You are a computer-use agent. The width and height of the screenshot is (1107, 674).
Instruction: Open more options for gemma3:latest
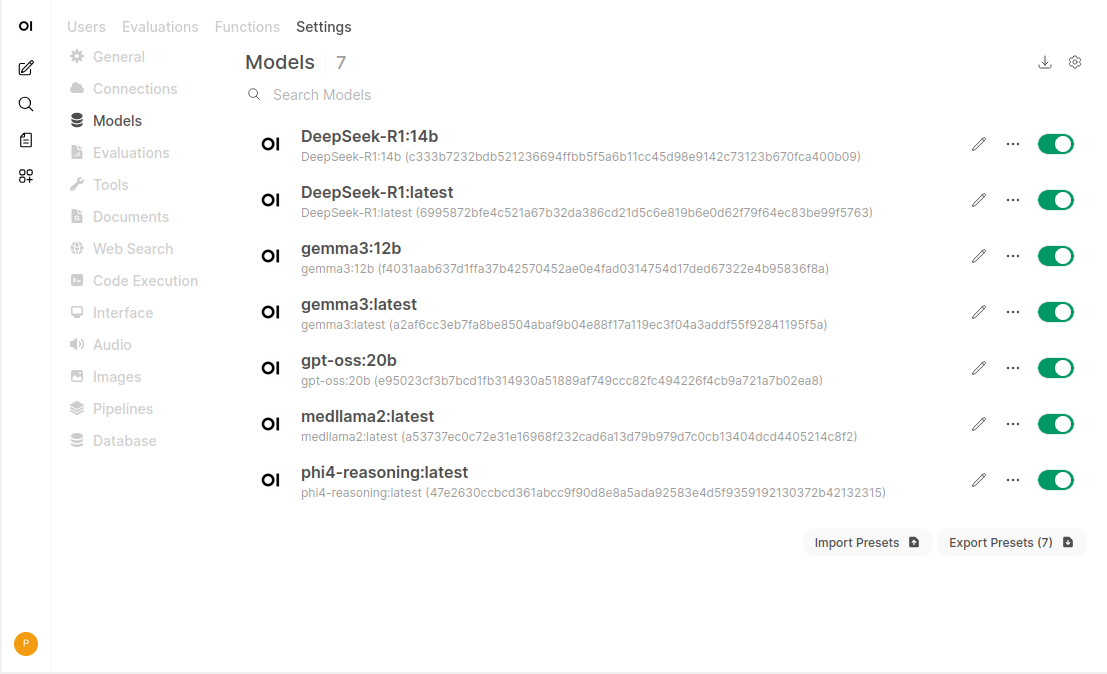point(1013,312)
